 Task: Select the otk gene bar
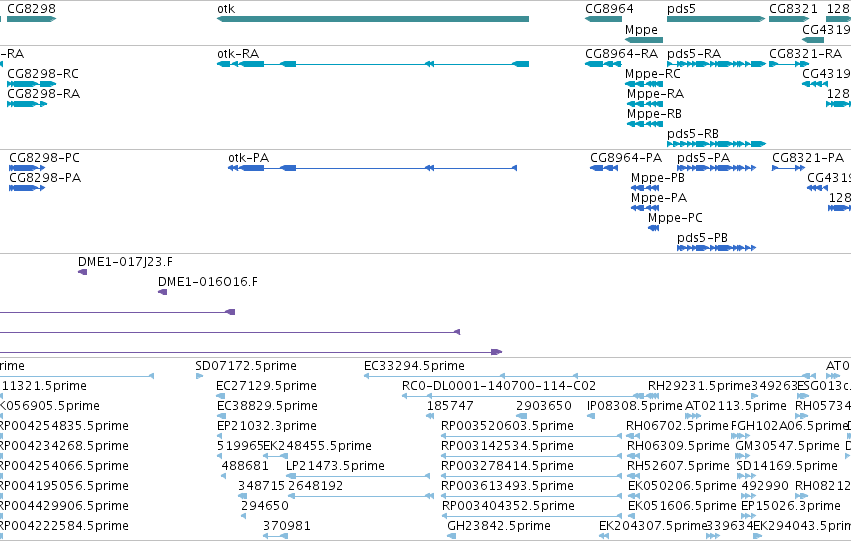click(373, 19)
